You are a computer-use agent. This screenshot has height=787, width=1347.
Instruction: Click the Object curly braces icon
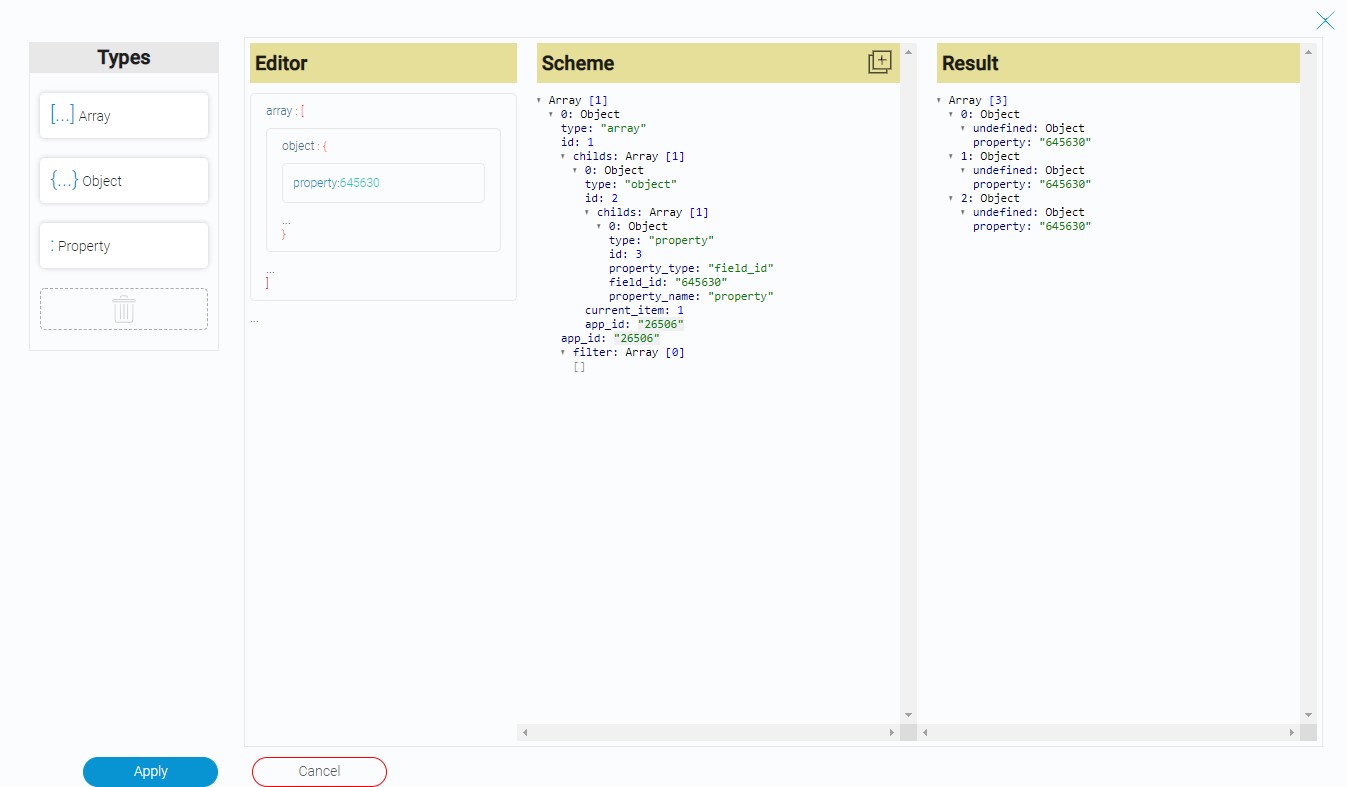click(x=64, y=180)
